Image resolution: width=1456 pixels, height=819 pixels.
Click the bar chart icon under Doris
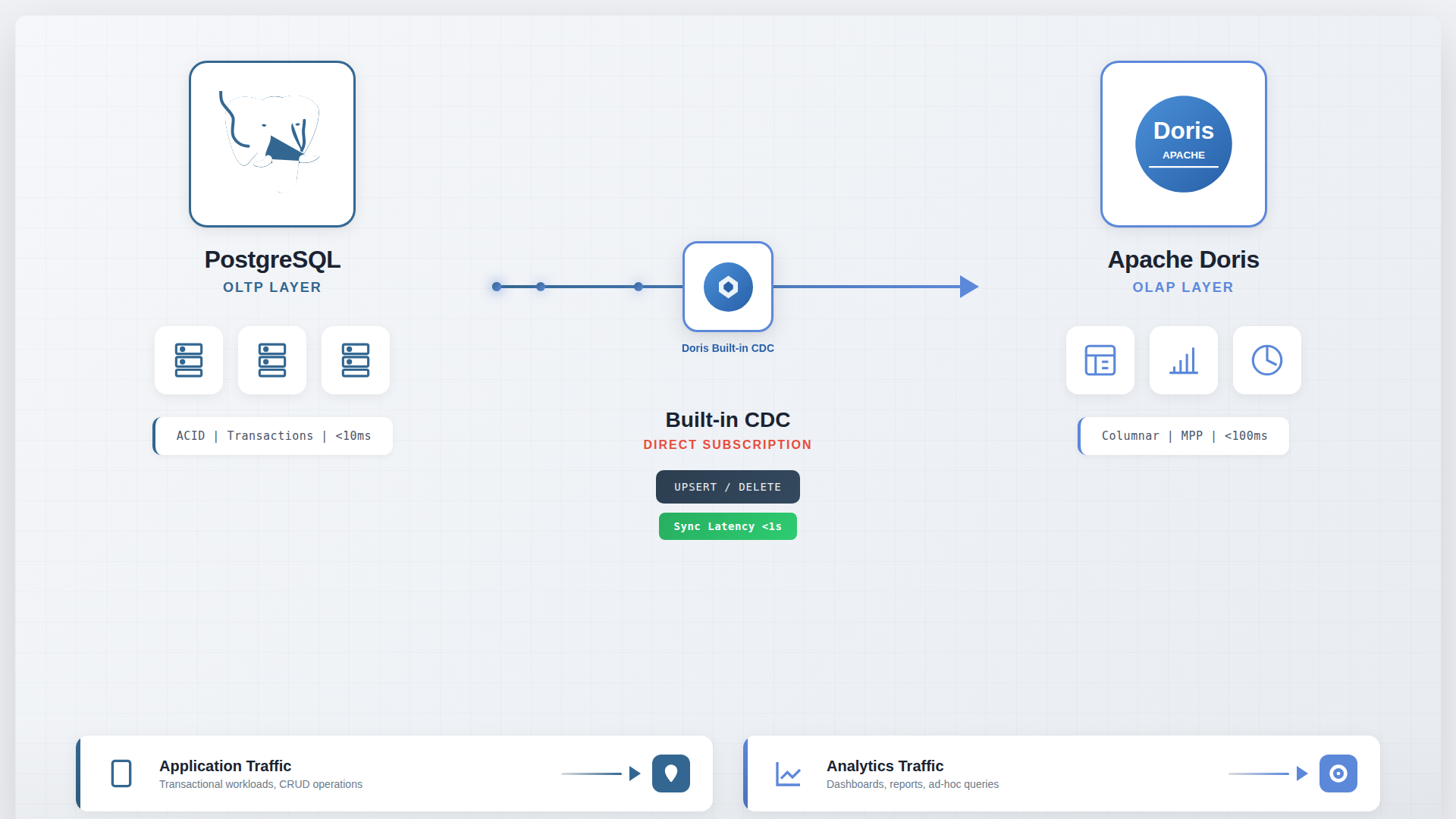coord(1184,360)
